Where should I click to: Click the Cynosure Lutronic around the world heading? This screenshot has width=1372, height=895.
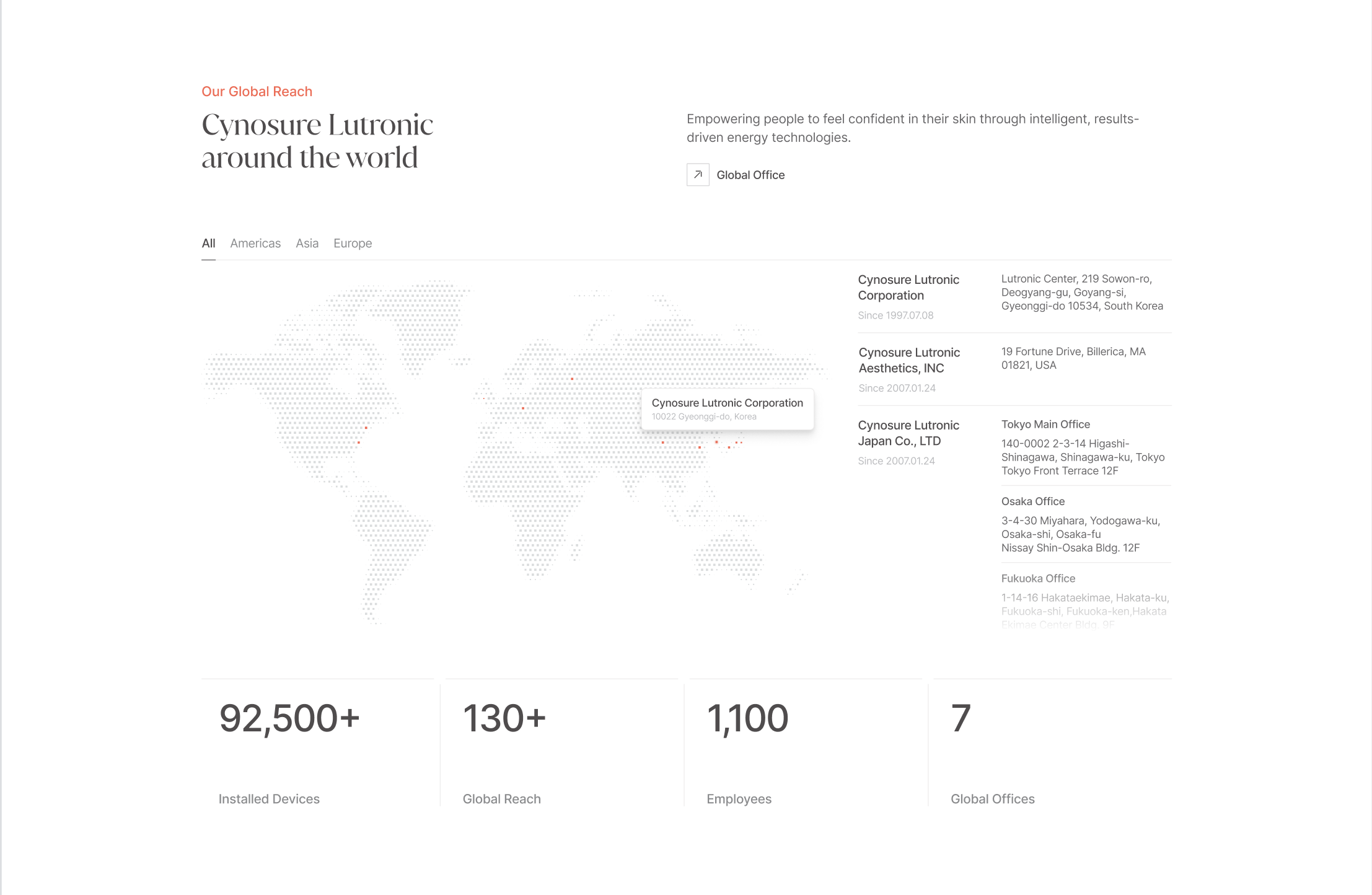pyautogui.click(x=317, y=141)
